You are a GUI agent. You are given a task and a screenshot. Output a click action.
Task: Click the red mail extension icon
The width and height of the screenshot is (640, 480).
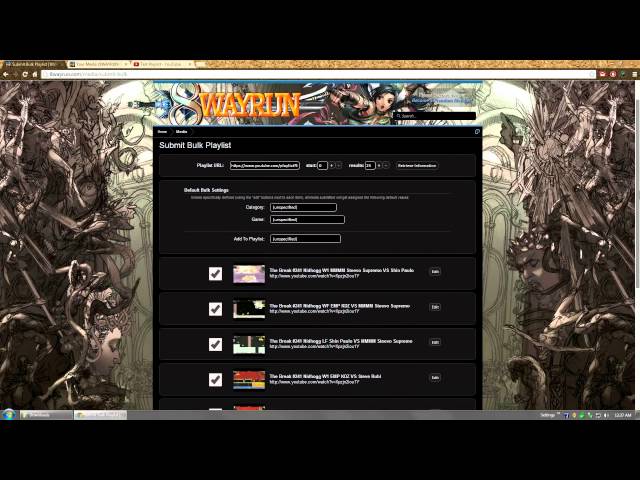[x=602, y=74]
